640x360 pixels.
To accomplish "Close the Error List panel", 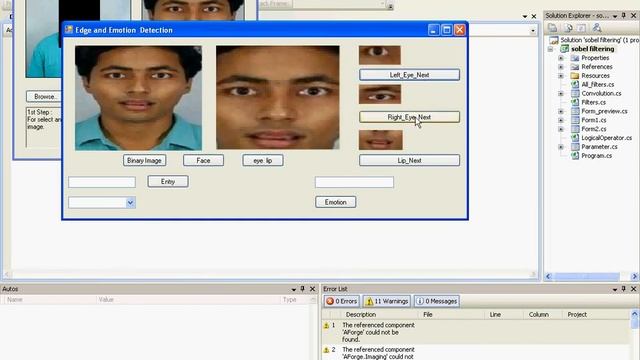I will [633, 289].
